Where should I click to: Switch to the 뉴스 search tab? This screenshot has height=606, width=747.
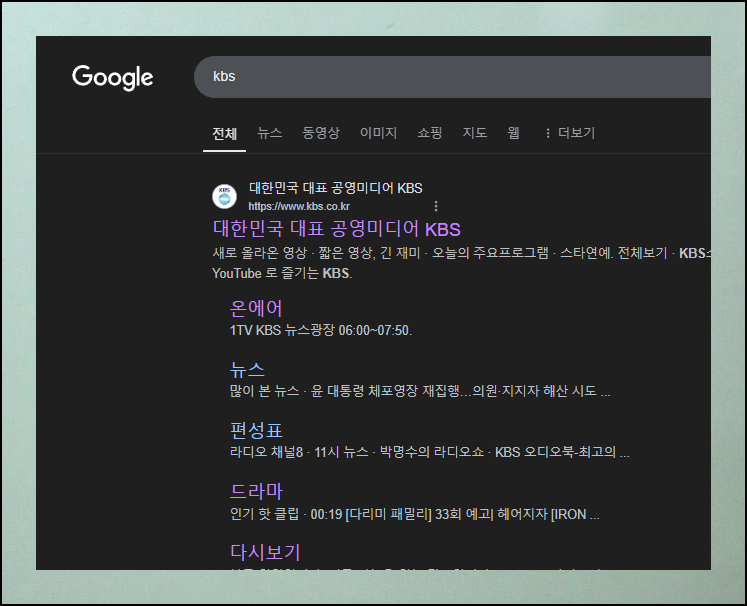tap(270, 133)
